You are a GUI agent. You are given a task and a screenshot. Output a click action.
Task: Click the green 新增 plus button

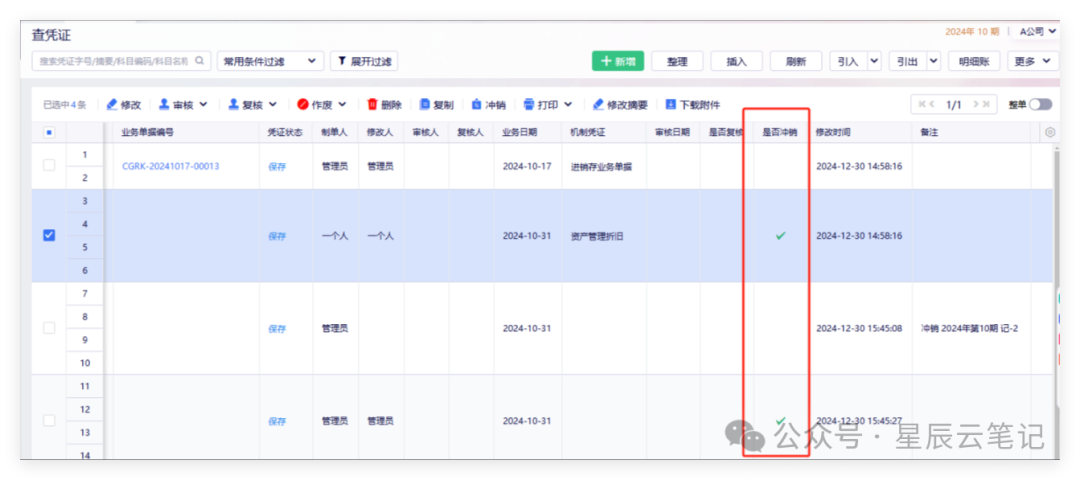(x=618, y=61)
